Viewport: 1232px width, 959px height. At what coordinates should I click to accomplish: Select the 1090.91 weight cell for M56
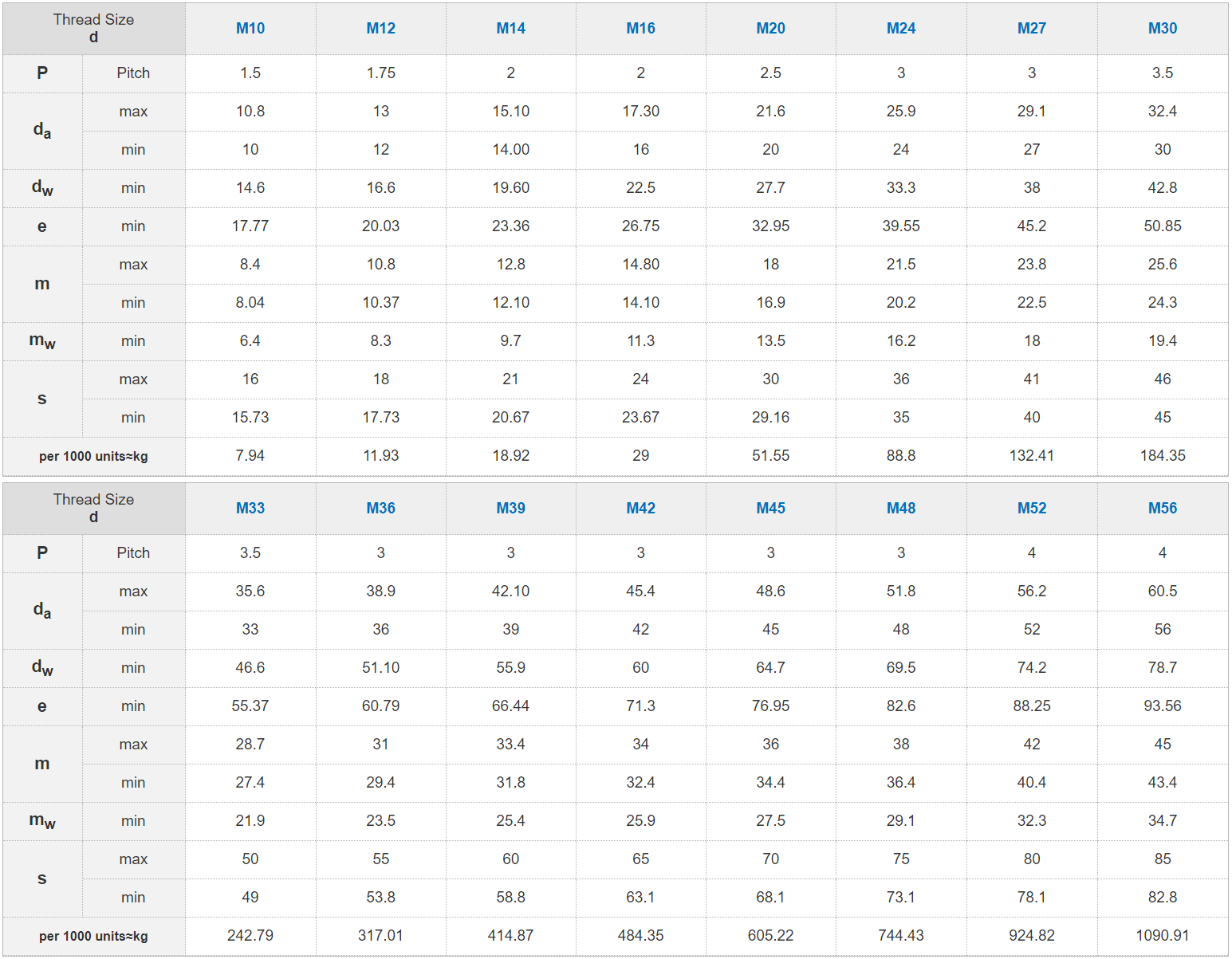(1163, 936)
